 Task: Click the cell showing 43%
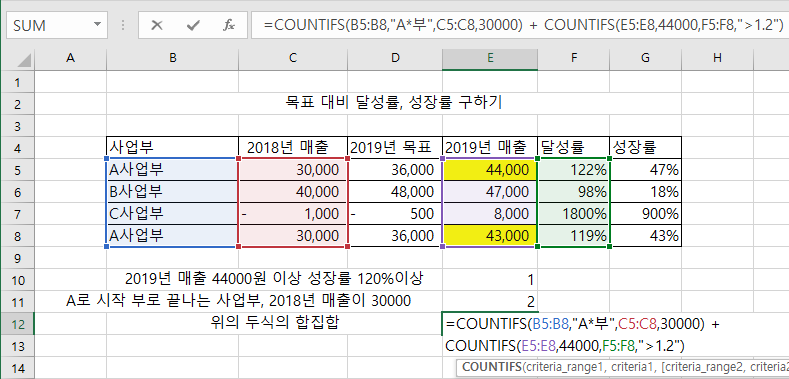point(646,236)
